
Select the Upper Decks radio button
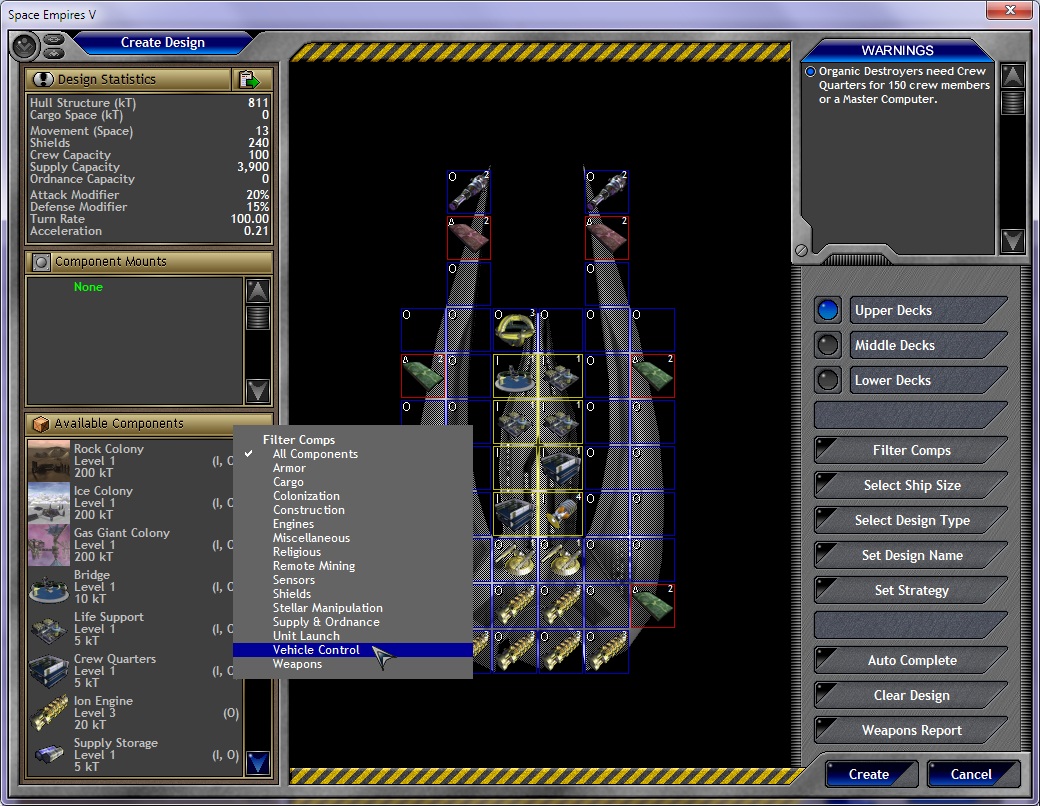tap(828, 310)
